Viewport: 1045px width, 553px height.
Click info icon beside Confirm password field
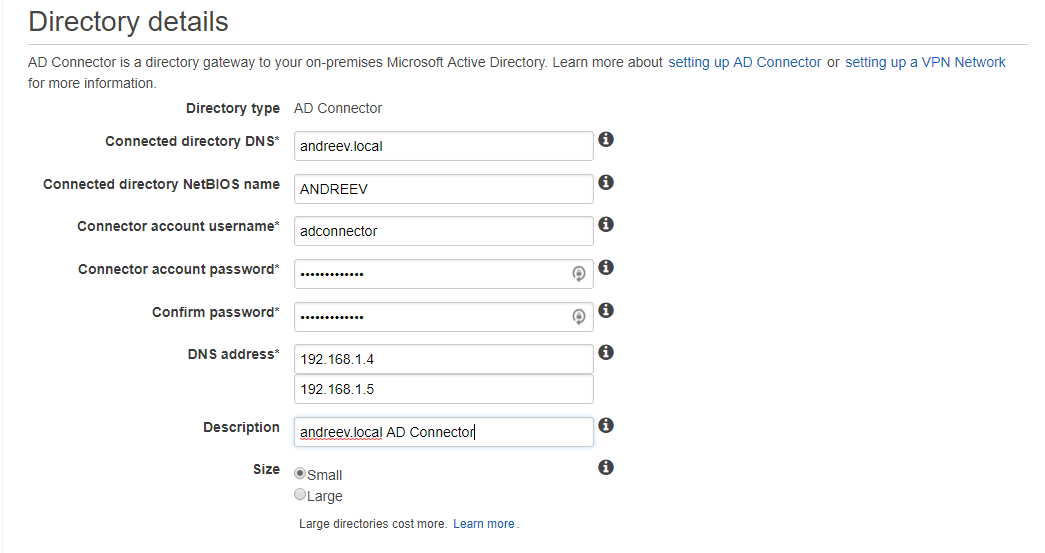[x=605, y=310]
